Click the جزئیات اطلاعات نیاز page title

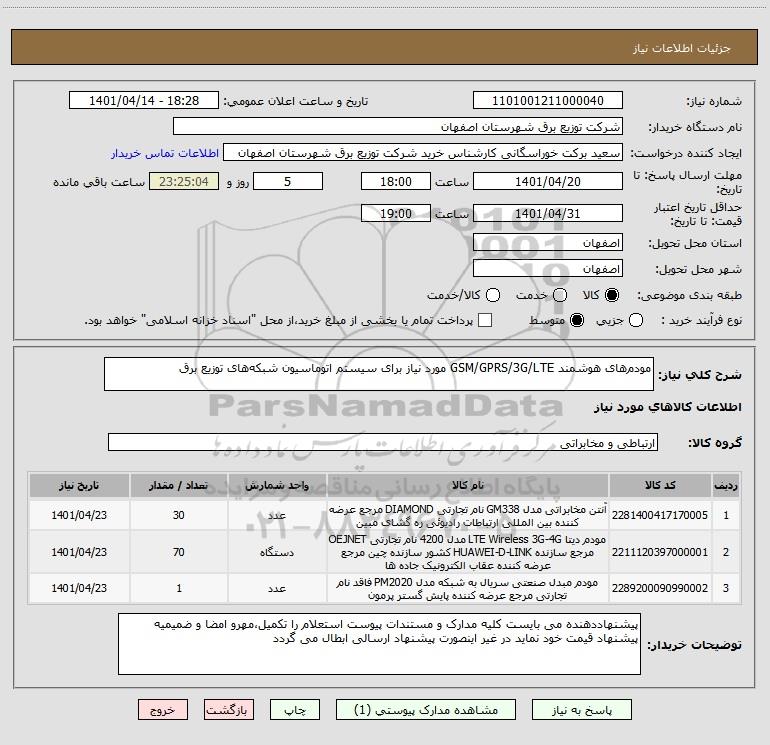tap(681, 48)
